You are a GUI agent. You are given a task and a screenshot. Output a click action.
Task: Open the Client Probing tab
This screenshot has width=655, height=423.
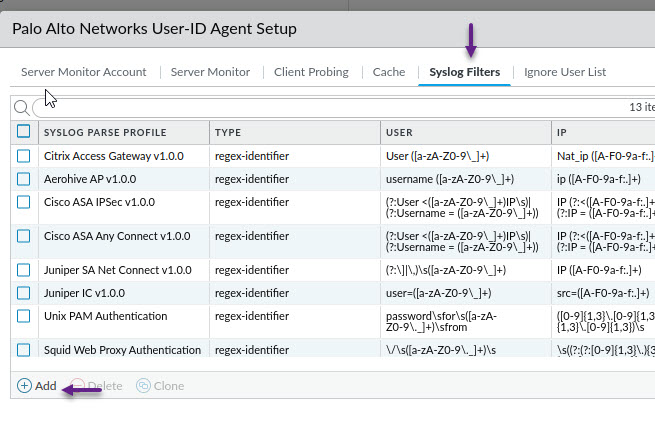tap(311, 72)
